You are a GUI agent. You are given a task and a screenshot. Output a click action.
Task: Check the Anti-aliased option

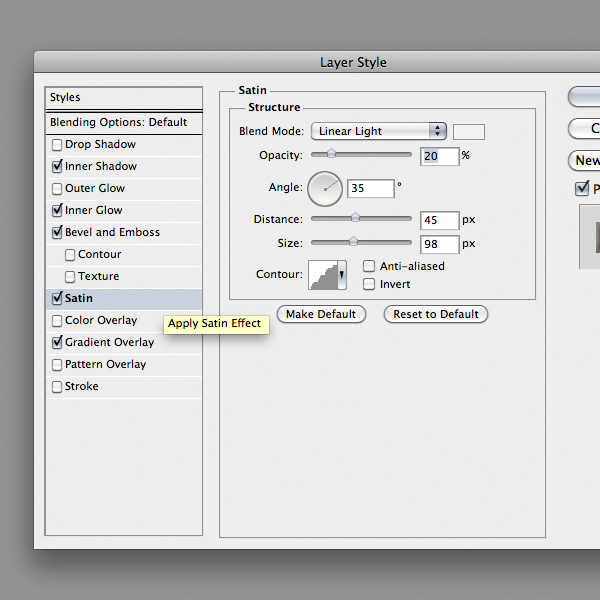369,266
